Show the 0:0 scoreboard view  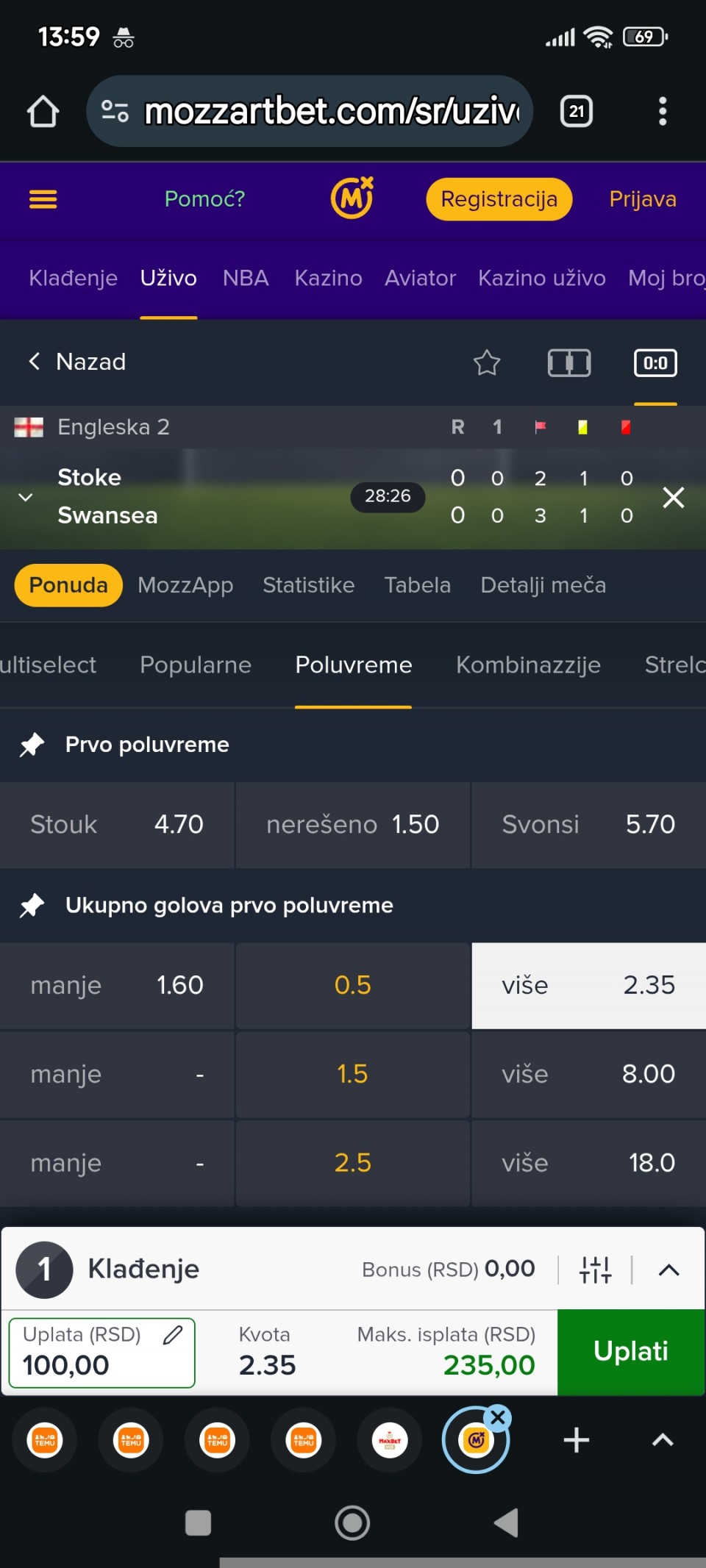[655, 362]
